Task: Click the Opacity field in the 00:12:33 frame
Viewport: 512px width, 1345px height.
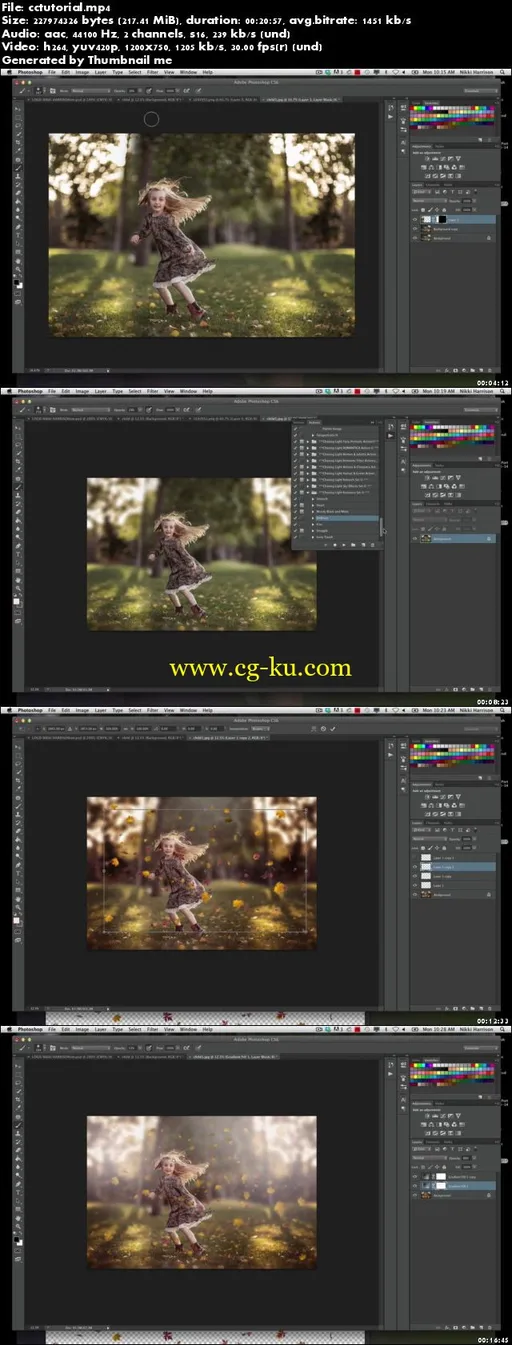Action: pyautogui.click(x=467, y=839)
